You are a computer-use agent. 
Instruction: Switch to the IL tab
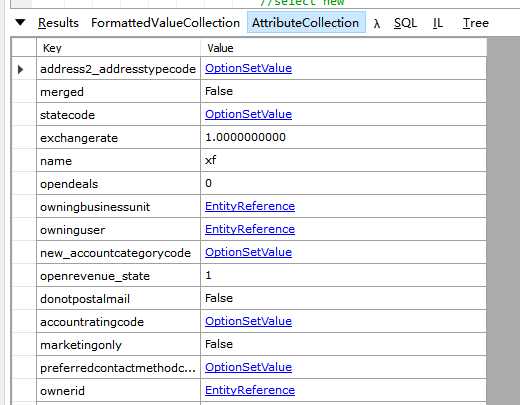[438, 23]
